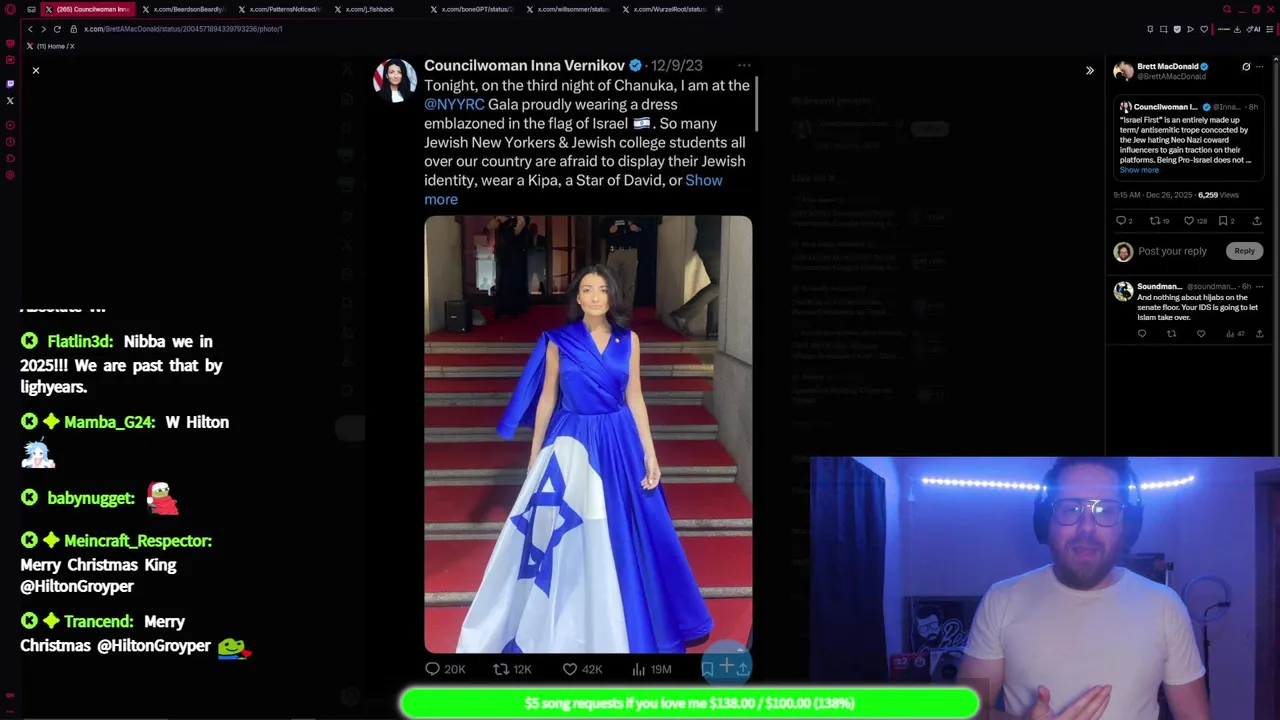Like Brett MacDonald's post with 128 likes

click(1195, 221)
